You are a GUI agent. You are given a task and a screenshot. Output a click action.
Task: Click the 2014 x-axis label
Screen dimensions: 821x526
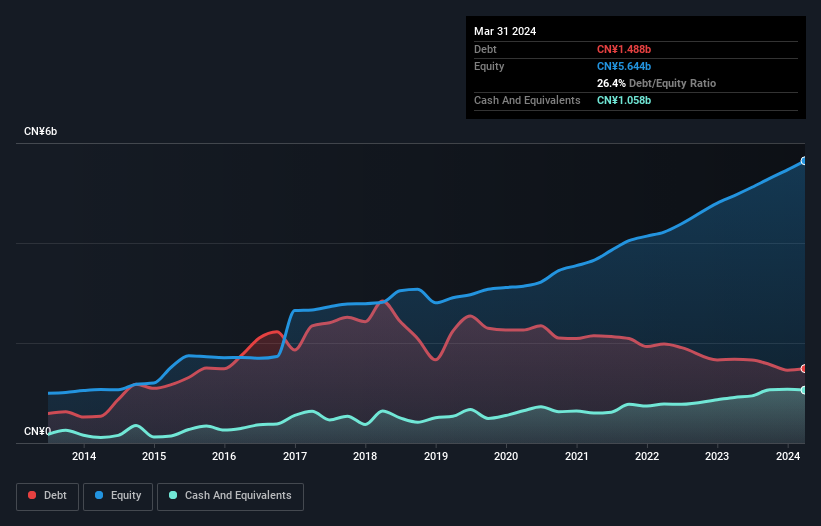point(84,456)
